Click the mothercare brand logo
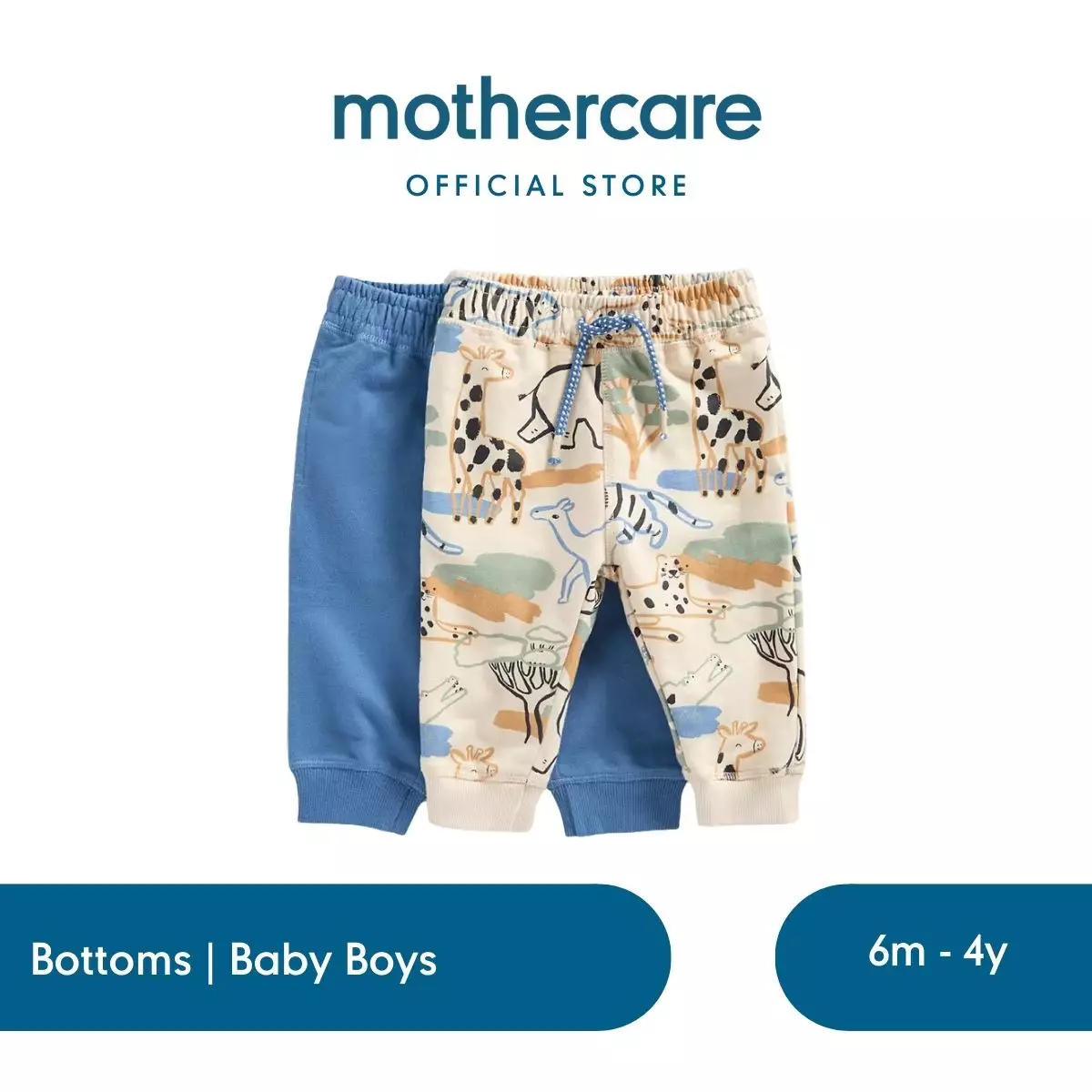 (546, 115)
